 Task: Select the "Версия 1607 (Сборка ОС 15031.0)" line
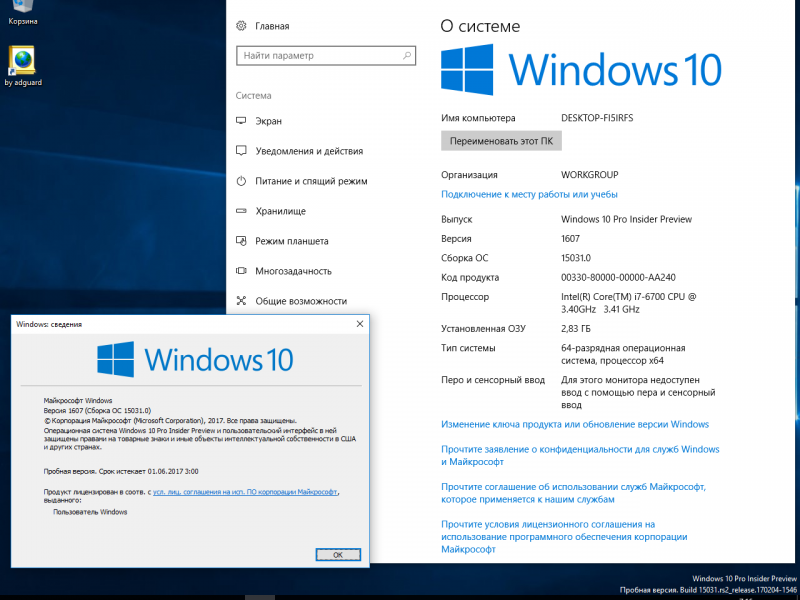tap(97, 411)
